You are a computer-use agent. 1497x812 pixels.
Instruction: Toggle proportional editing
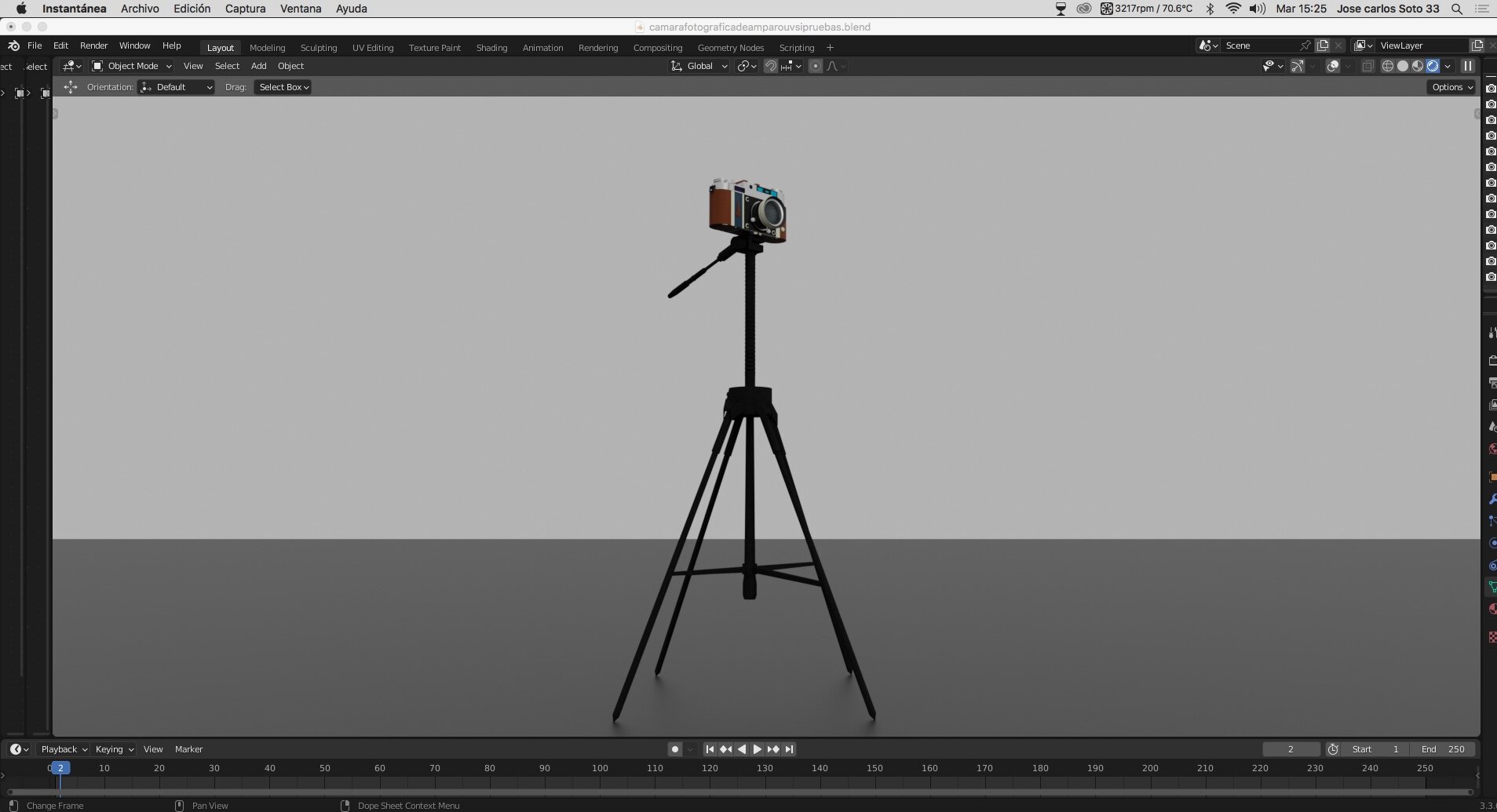pos(816,66)
